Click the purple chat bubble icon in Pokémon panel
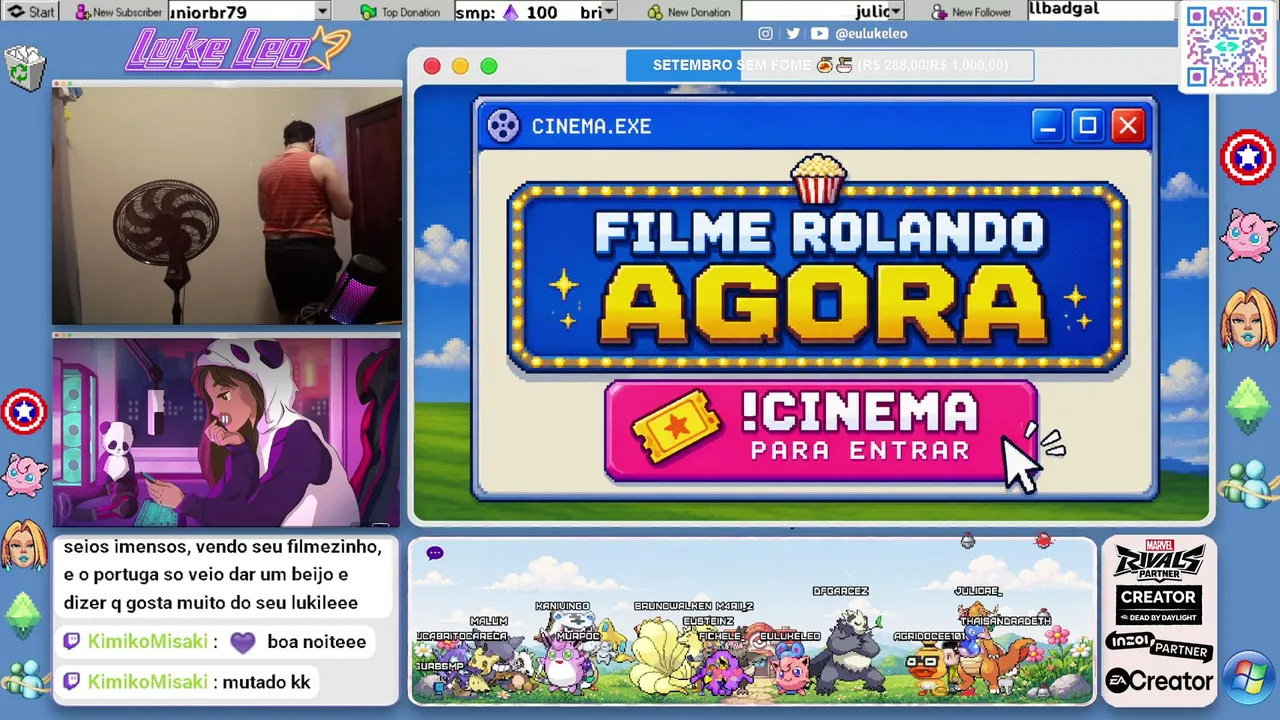Viewport: 1280px width, 720px height. 434,553
